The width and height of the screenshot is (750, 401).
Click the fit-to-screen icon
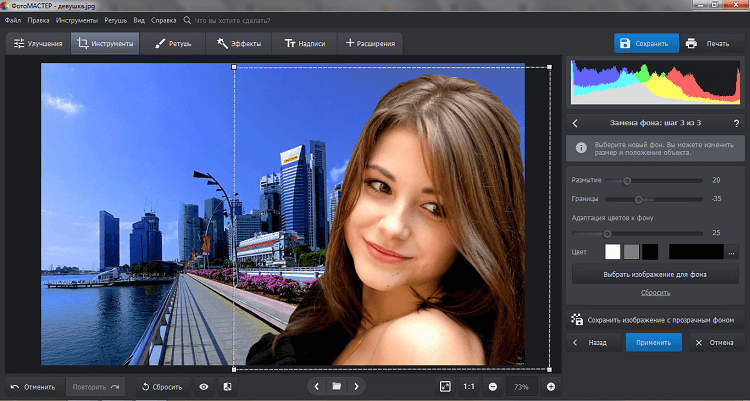(445, 386)
